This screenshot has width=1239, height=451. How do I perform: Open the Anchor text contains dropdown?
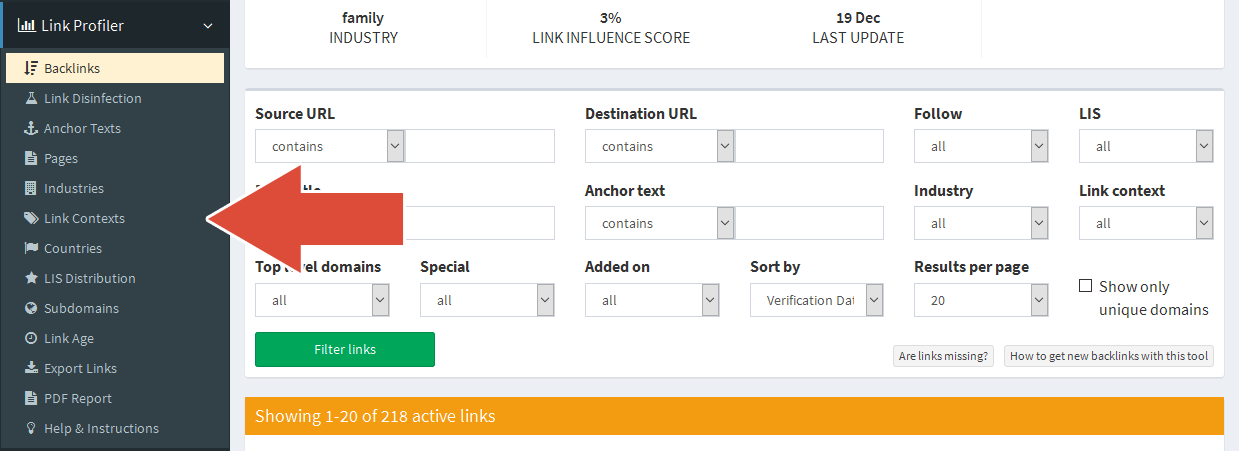[x=660, y=223]
